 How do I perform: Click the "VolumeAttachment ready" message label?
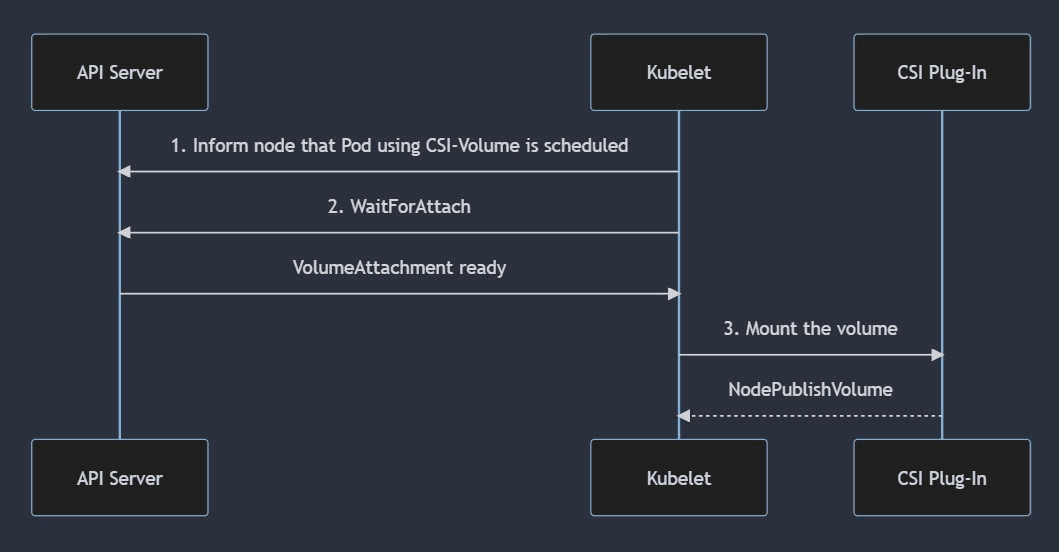(399, 268)
